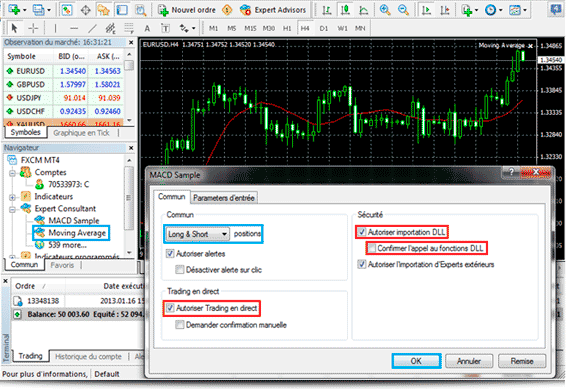Screen dimensions: 566x389
Task: Switch to Parameters d'entrée tab
Action: click(x=224, y=198)
